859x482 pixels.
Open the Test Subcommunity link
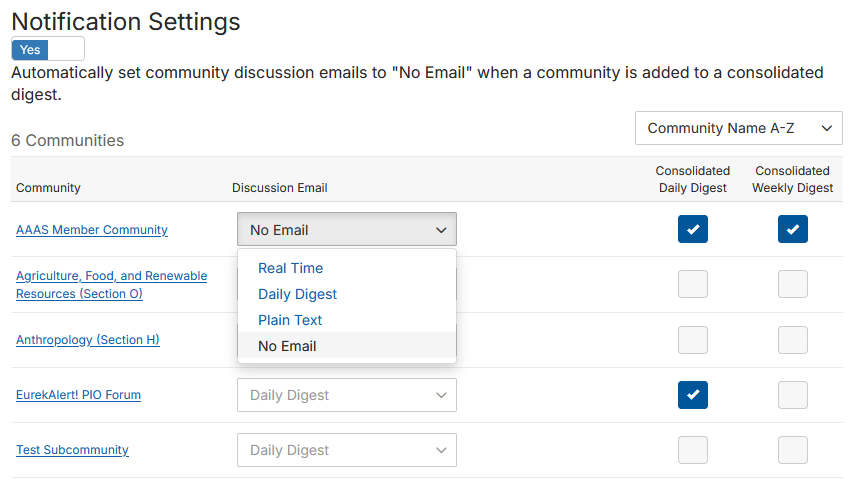click(x=72, y=450)
